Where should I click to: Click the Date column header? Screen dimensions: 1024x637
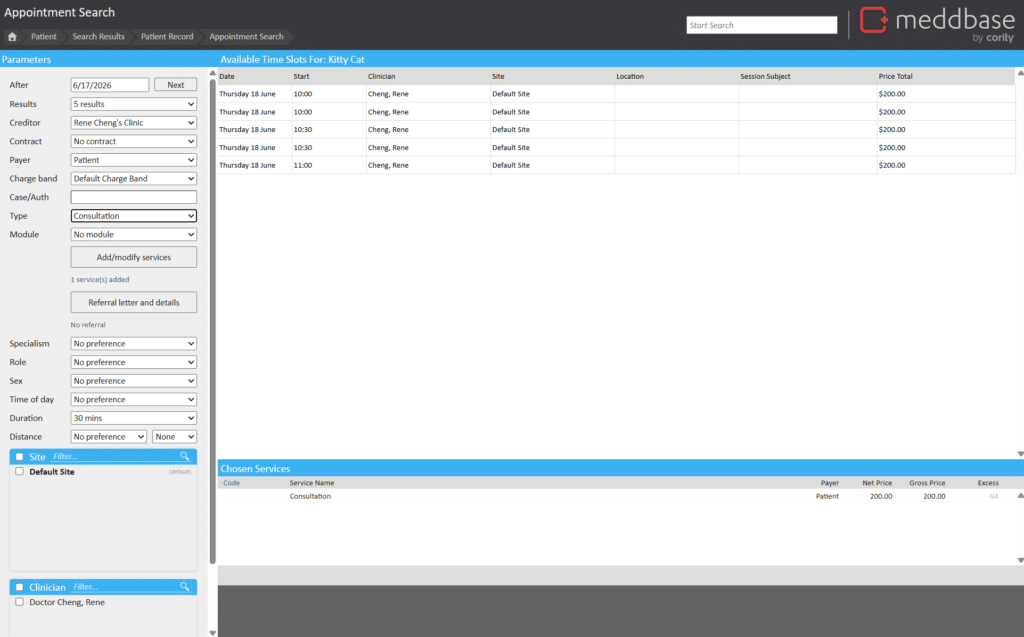(227, 76)
